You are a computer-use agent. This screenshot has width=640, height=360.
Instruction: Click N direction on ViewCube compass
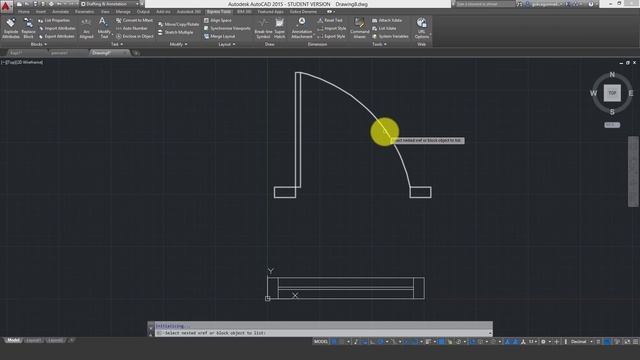tap(612, 75)
